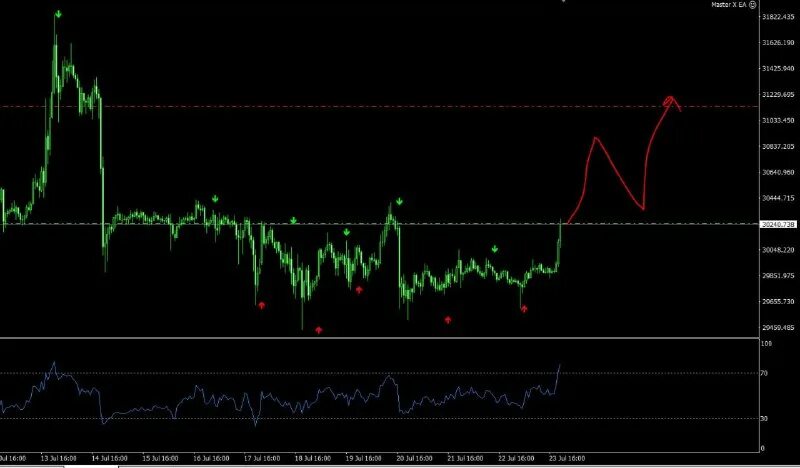The width and height of the screenshot is (800, 468).
Task: Click the 17 Jul 16:00 time axis label
Action: (x=262, y=458)
